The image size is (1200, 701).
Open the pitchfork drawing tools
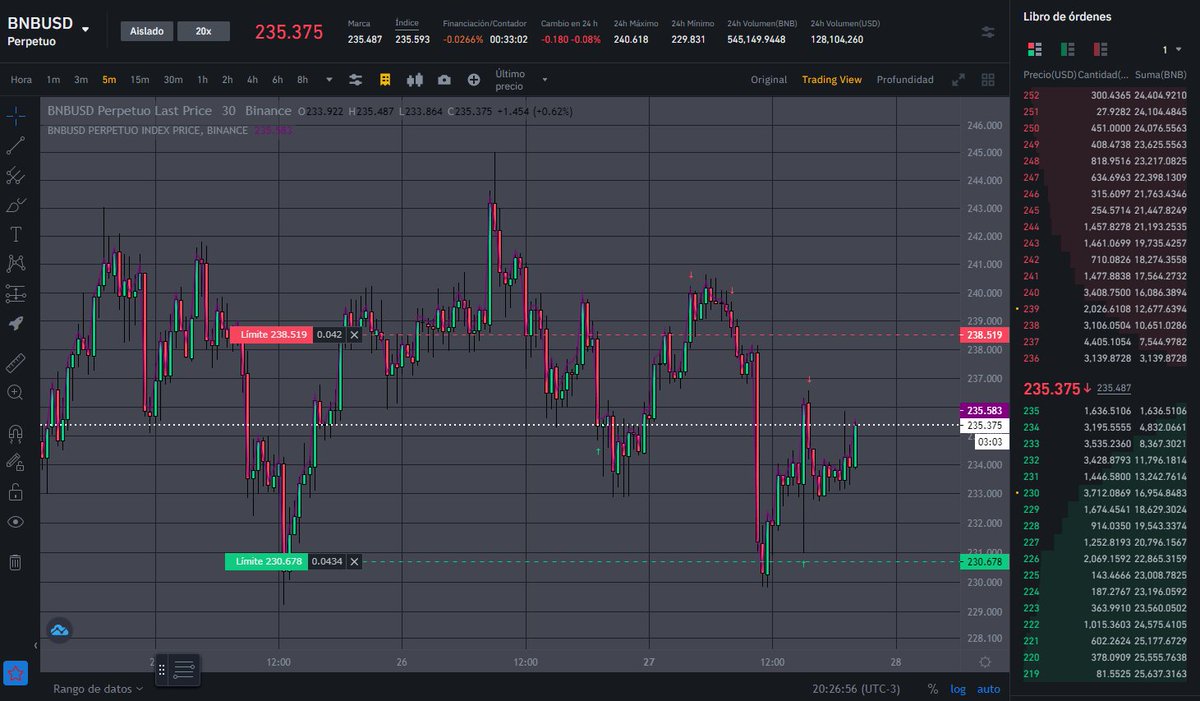(15, 176)
